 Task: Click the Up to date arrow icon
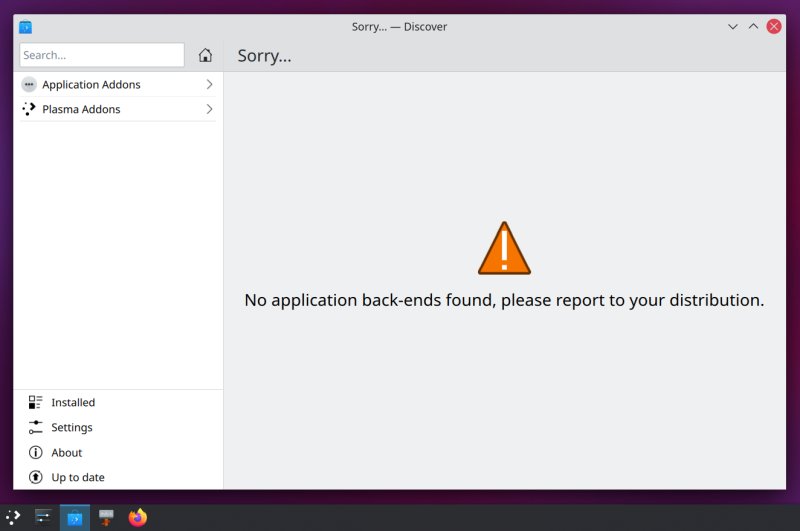[x=36, y=477]
